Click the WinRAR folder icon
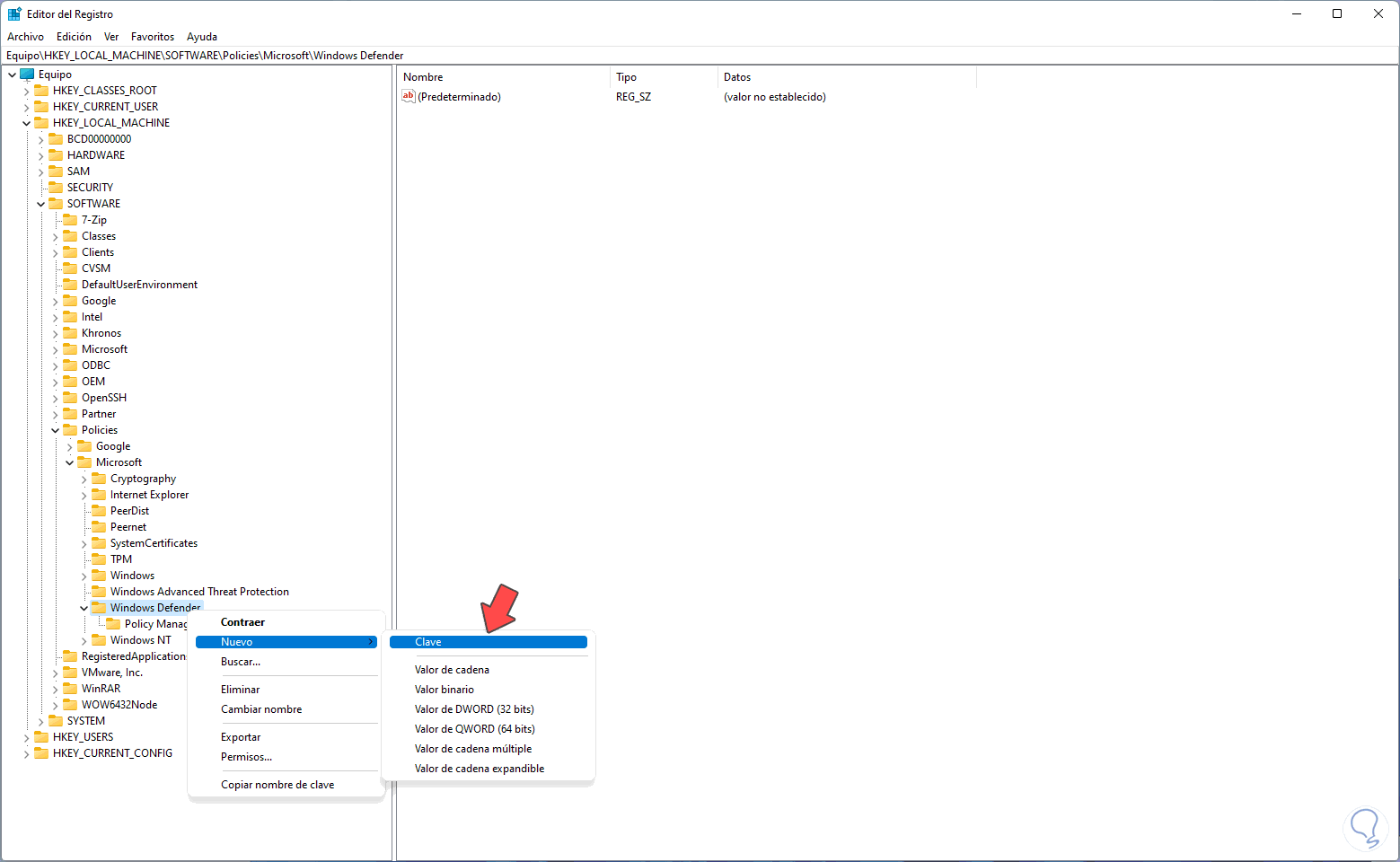The width and height of the screenshot is (1400, 862). coord(70,689)
